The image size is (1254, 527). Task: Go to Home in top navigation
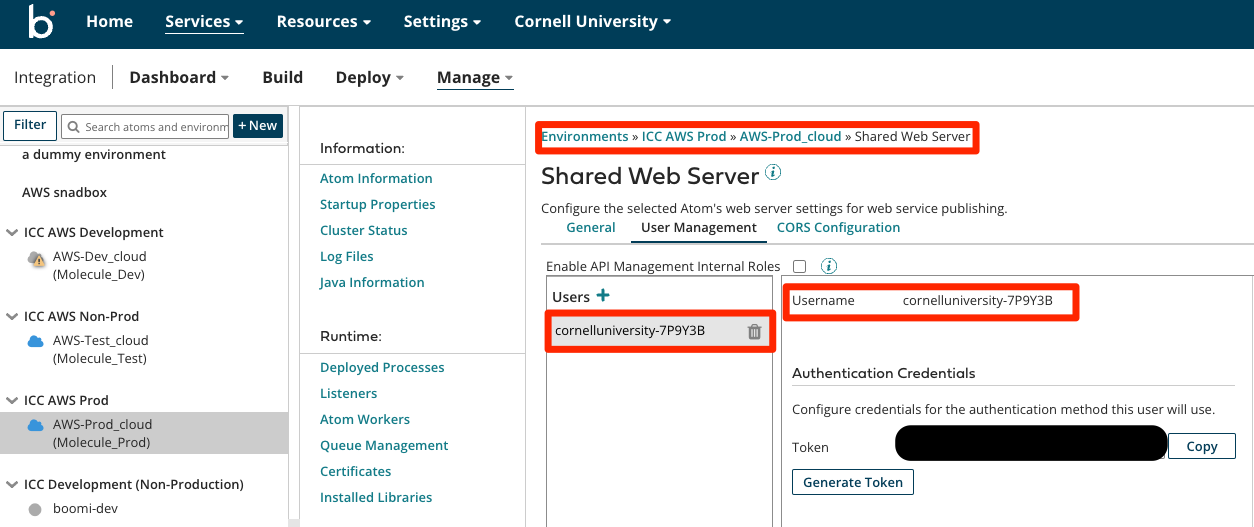click(x=110, y=21)
